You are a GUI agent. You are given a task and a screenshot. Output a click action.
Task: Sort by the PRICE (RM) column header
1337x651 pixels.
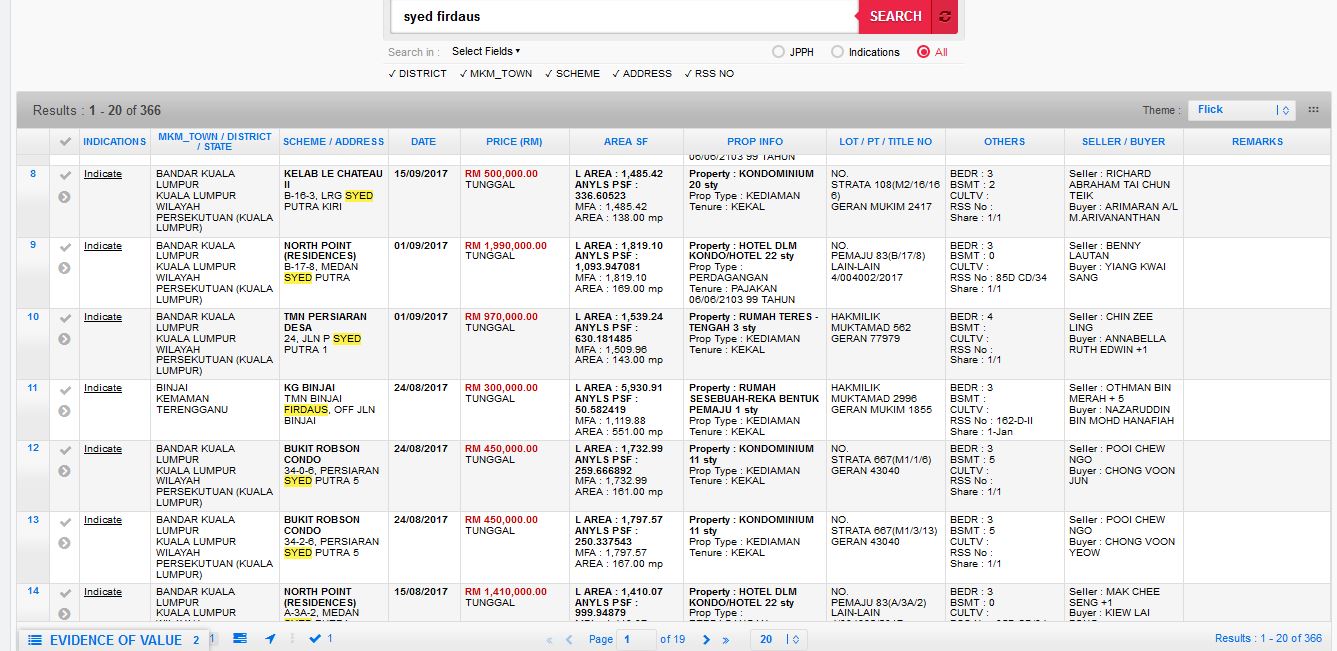[x=514, y=142]
